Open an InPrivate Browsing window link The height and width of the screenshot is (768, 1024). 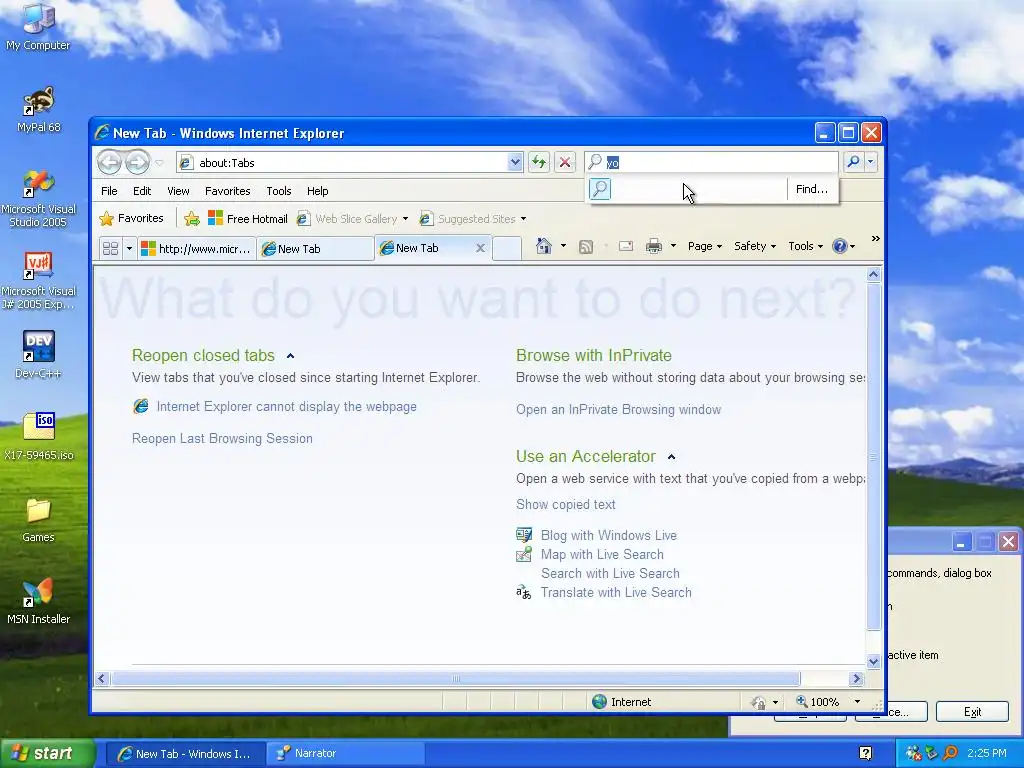point(618,409)
